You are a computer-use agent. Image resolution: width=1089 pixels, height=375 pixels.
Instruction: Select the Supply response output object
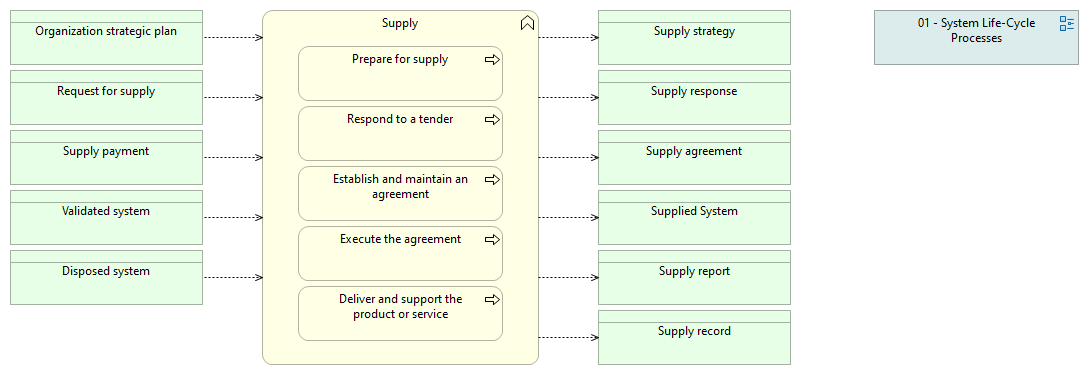coord(695,97)
